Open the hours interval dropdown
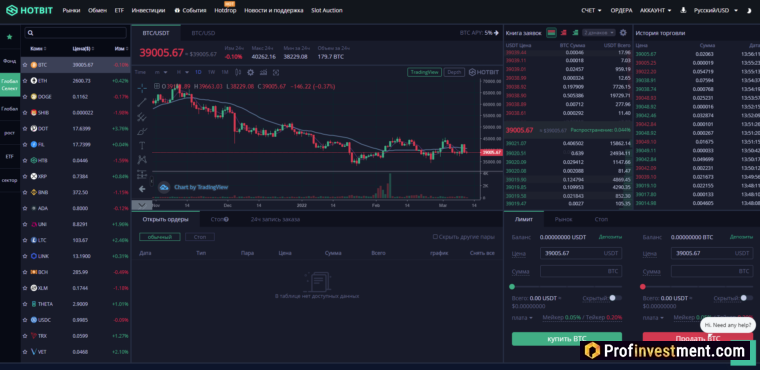 (182, 72)
